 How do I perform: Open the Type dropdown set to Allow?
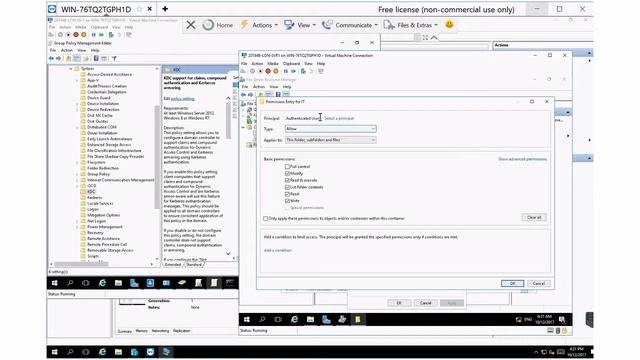pos(330,129)
